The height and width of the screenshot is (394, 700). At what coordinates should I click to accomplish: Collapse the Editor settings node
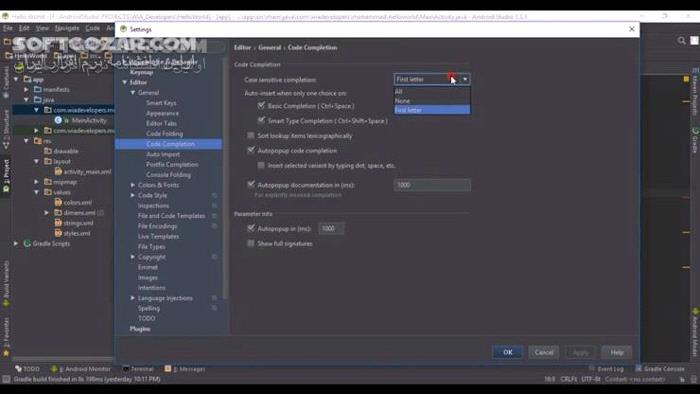pyautogui.click(x=125, y=83)
